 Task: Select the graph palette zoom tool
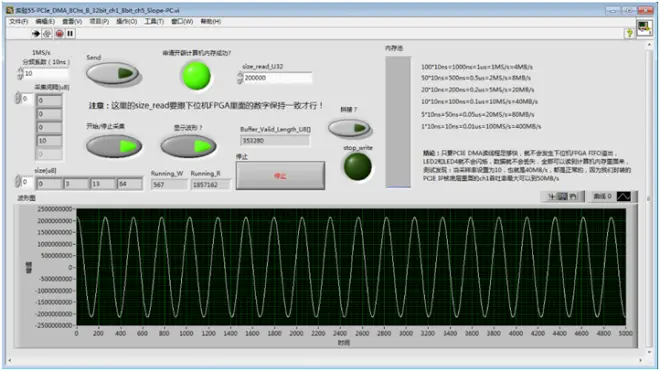click(x=563, y=196)
